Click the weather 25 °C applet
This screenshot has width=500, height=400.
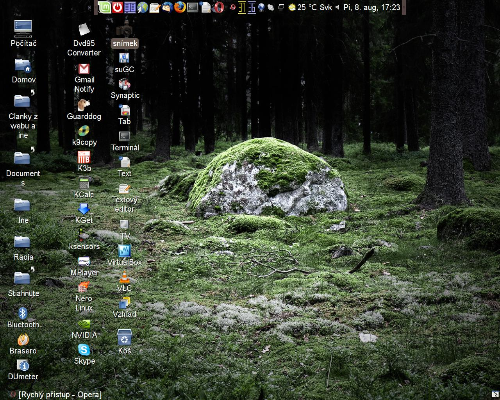click(x=303, y=7)
